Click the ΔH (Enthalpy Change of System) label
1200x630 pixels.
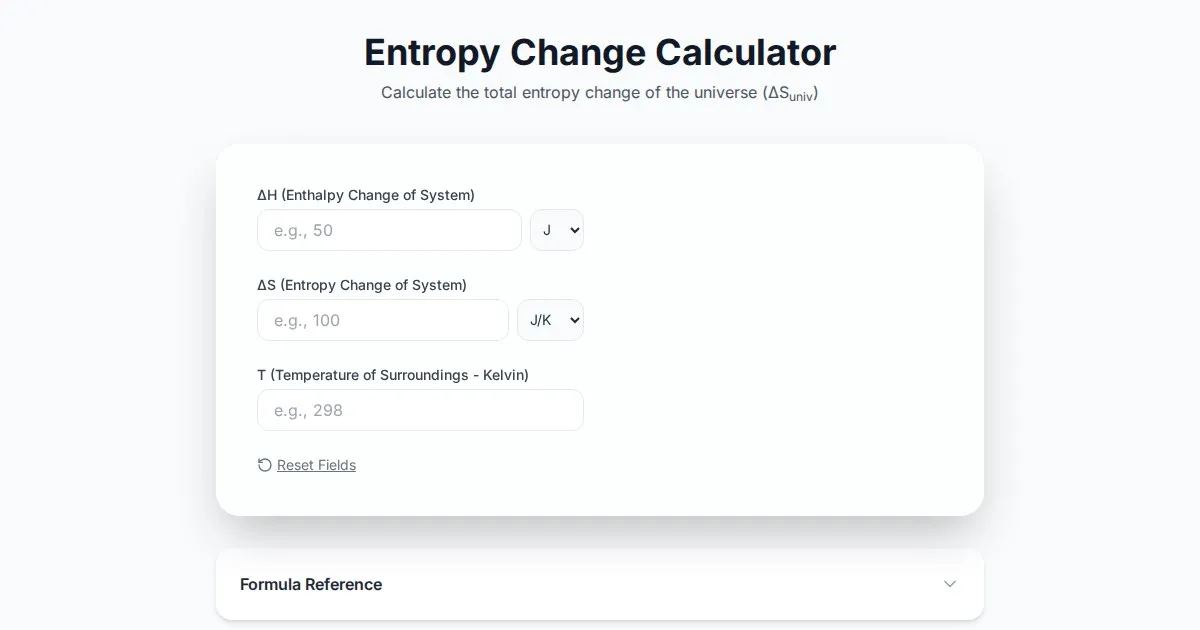(x=366, y=195)
